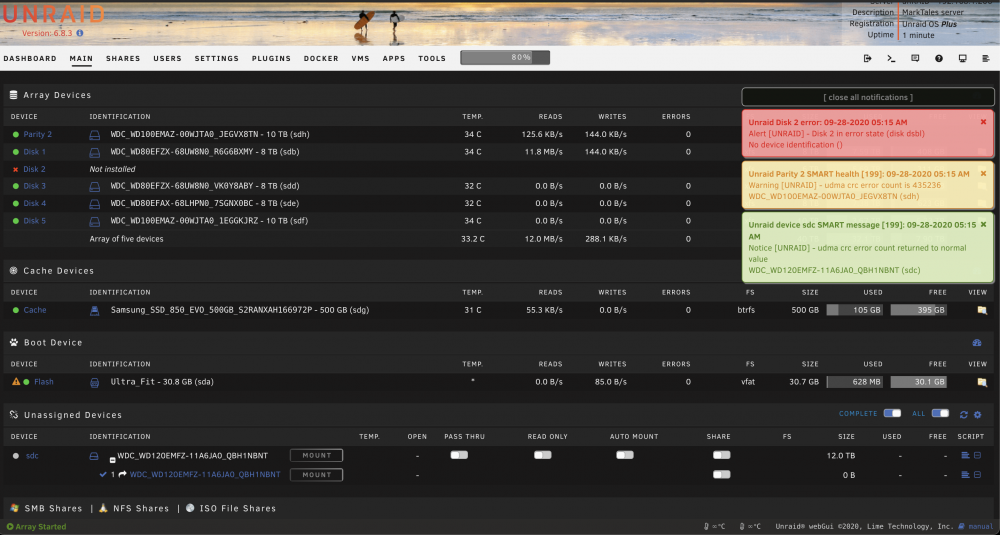The width and height of the screenshot is (1000, 535).
Task: Click the disk icon for Disk 5
Action: [x=94, y=221]
